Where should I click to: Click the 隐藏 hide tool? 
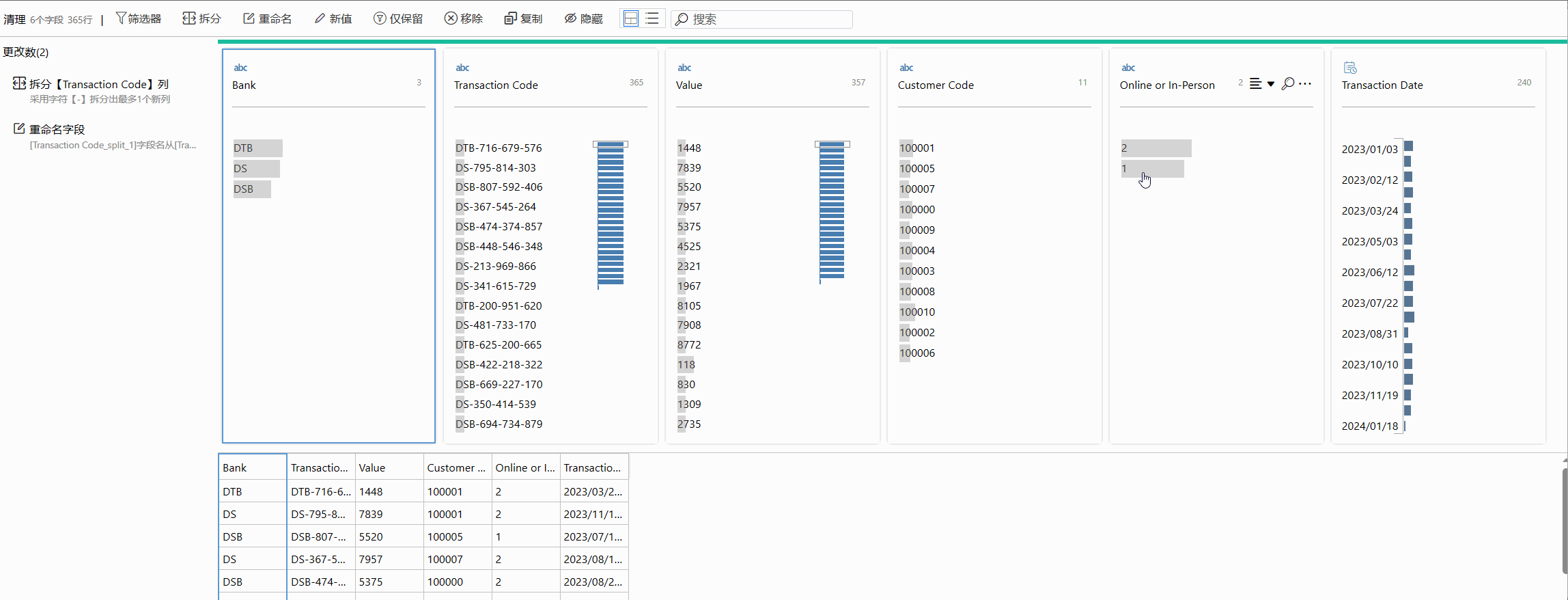tap(584, 18)
